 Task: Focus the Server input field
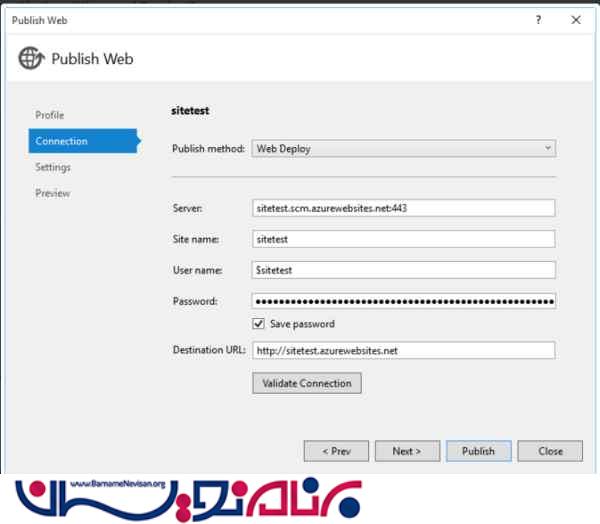click(x=403, y=208)
